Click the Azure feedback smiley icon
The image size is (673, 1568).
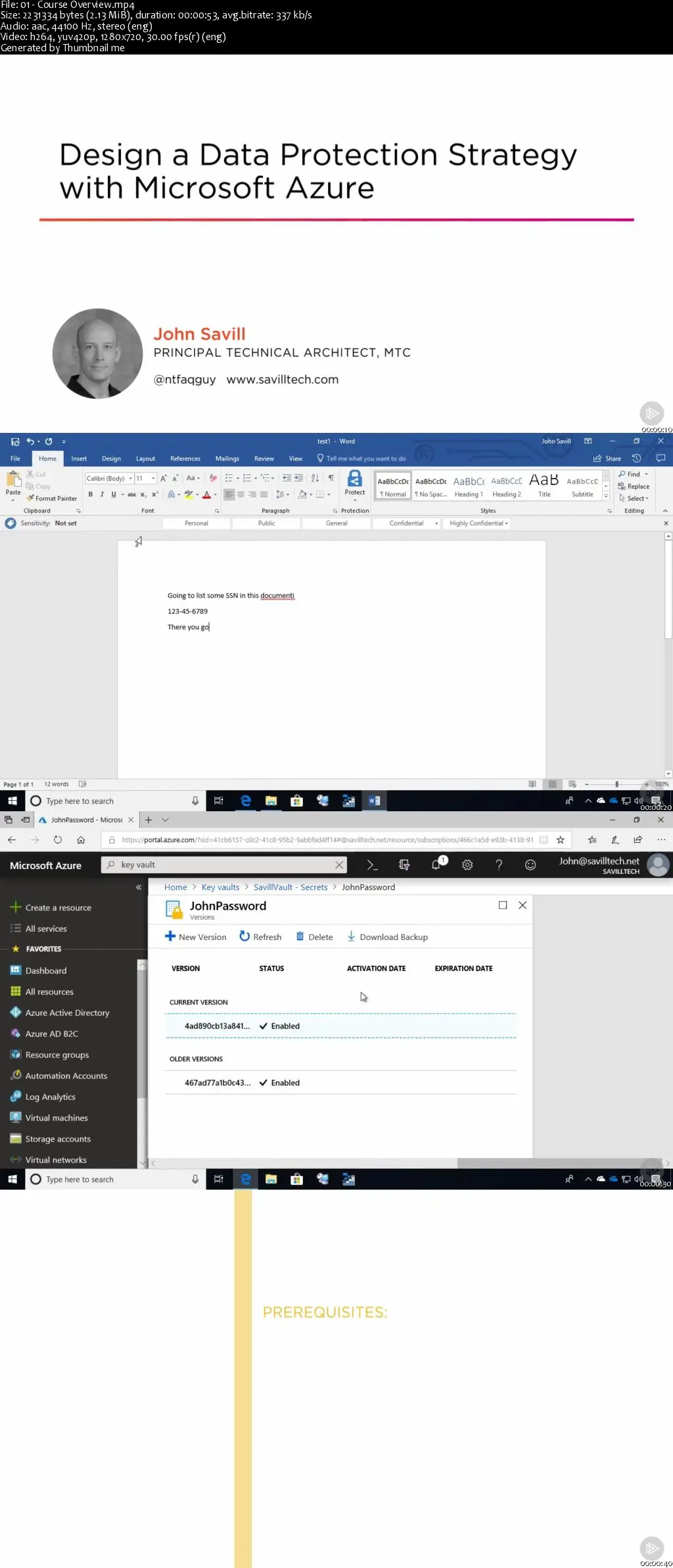tap(530, 865)
